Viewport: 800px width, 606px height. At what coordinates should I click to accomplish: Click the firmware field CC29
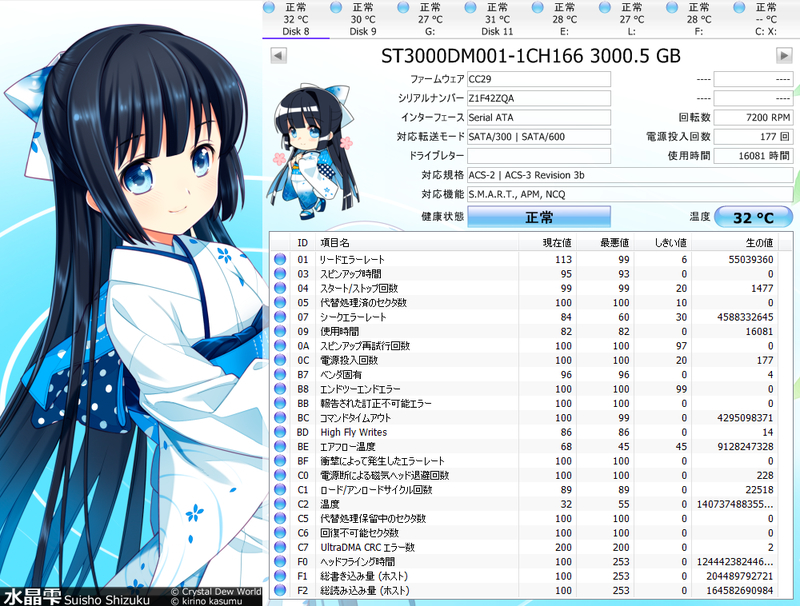tap(539, 79)
